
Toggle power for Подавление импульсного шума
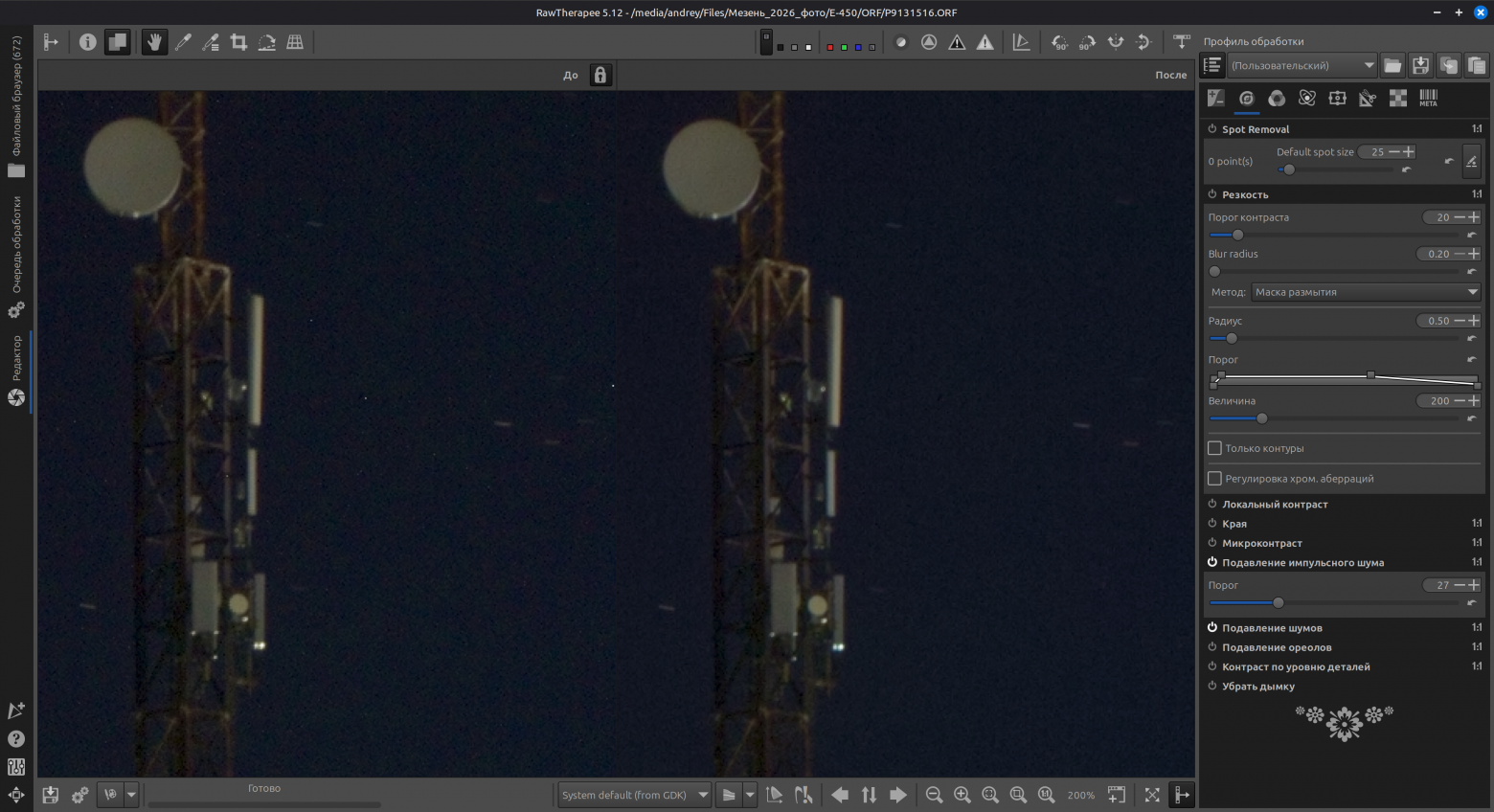tap(1212, 563)
